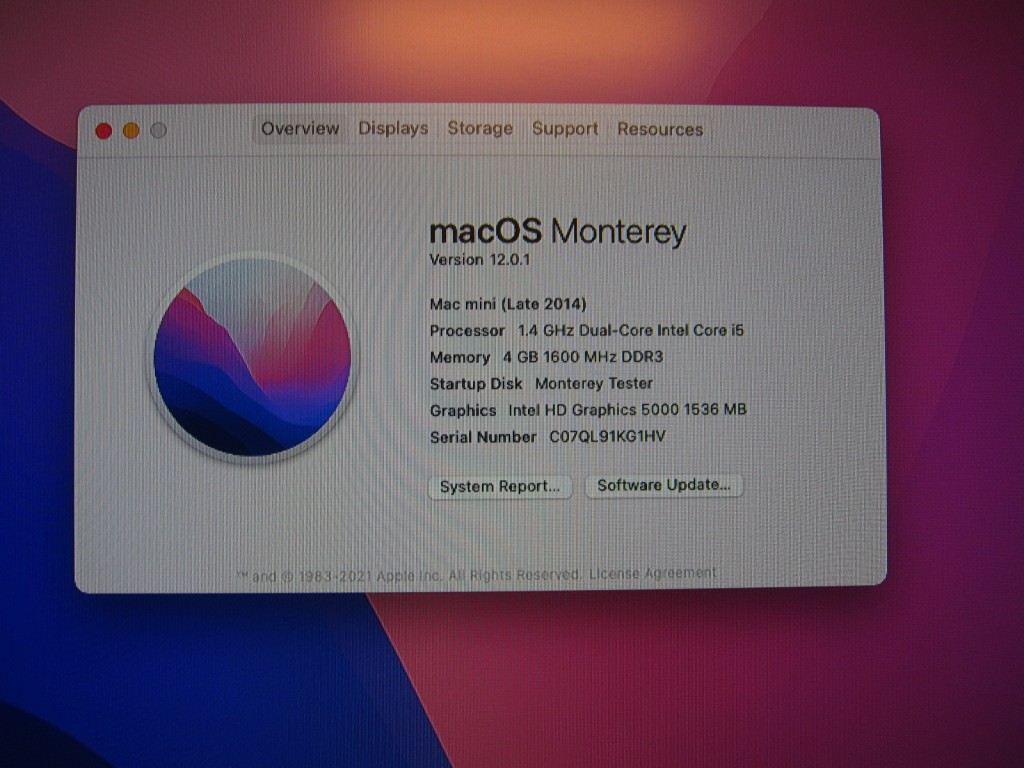Click the Mac mini (Late 2014) text

click(x=508, y=304)
